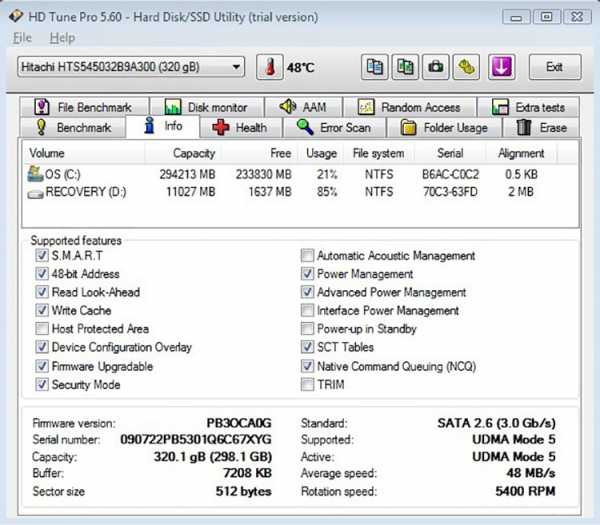Select the RECOVERY (D:) volume row
Image resolution: width=600 pixels, height=525 pixels.
pos(300,191)
